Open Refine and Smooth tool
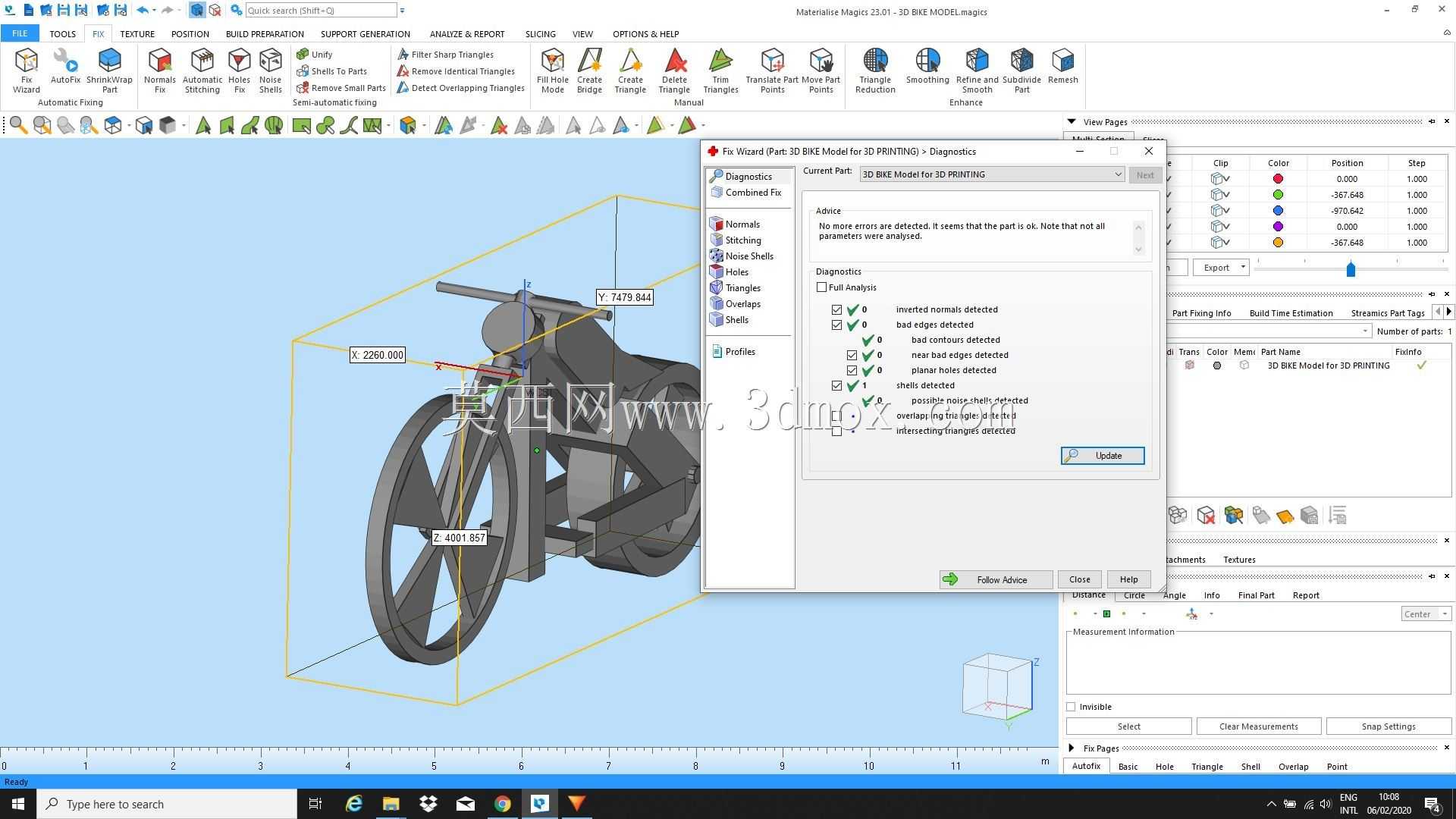 tap(977, 71)
